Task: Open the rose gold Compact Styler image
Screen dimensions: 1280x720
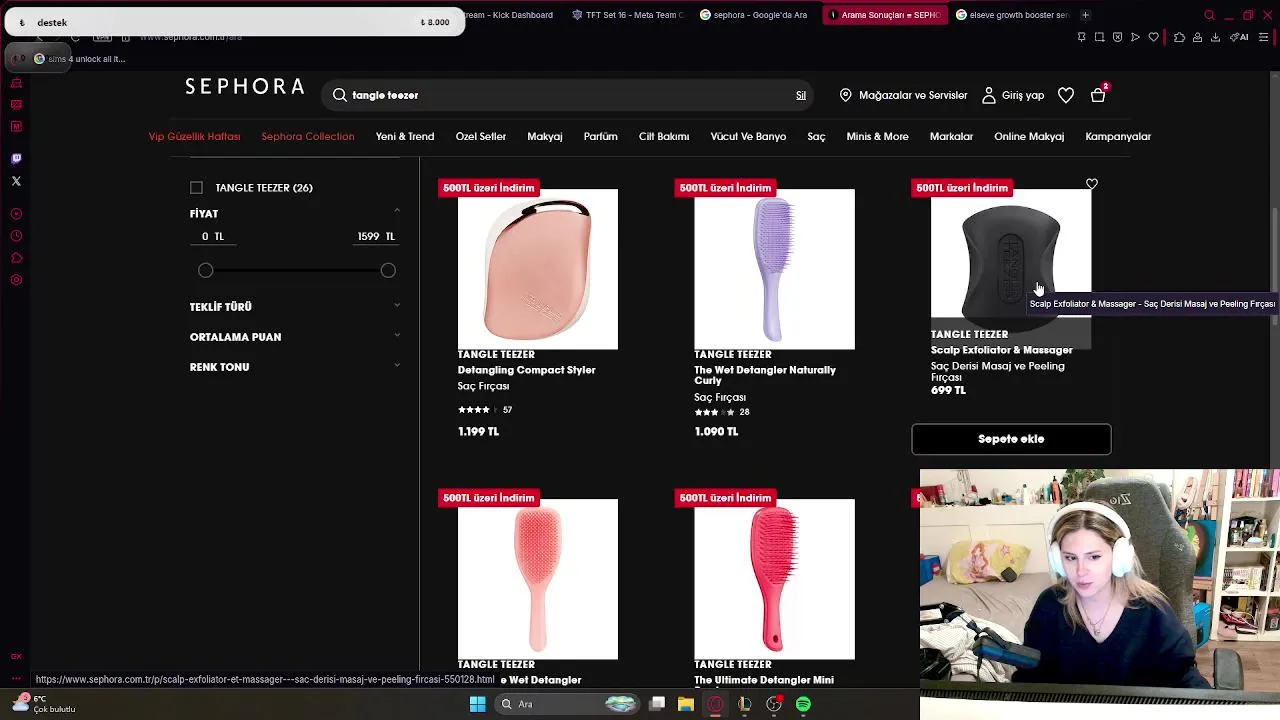Action: (538, 269)
